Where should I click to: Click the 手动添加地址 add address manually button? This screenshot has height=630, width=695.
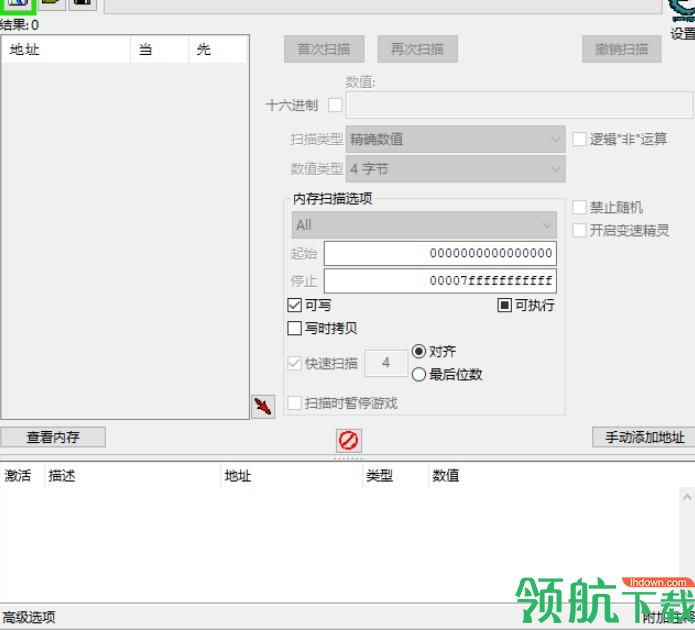[x=644, y=437]
